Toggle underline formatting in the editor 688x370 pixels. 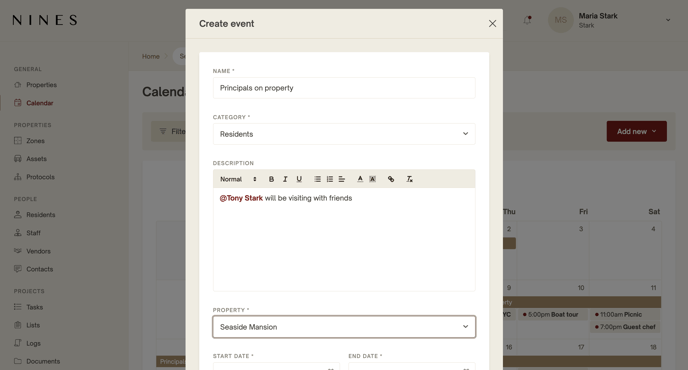click(299, 179)
